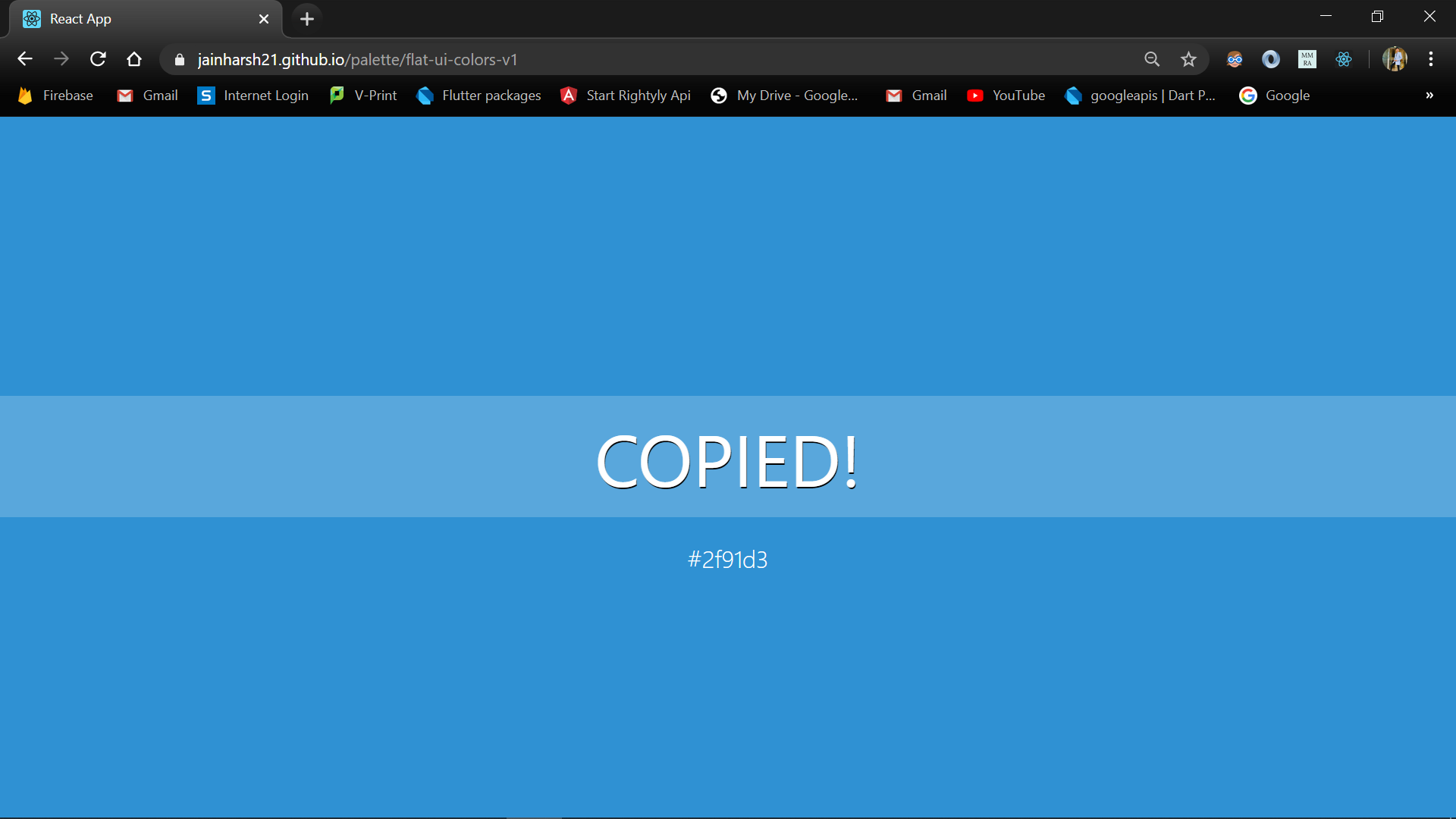Click the swirl-logo extension icon
1456x819 pixels.
coord(1271,59)
